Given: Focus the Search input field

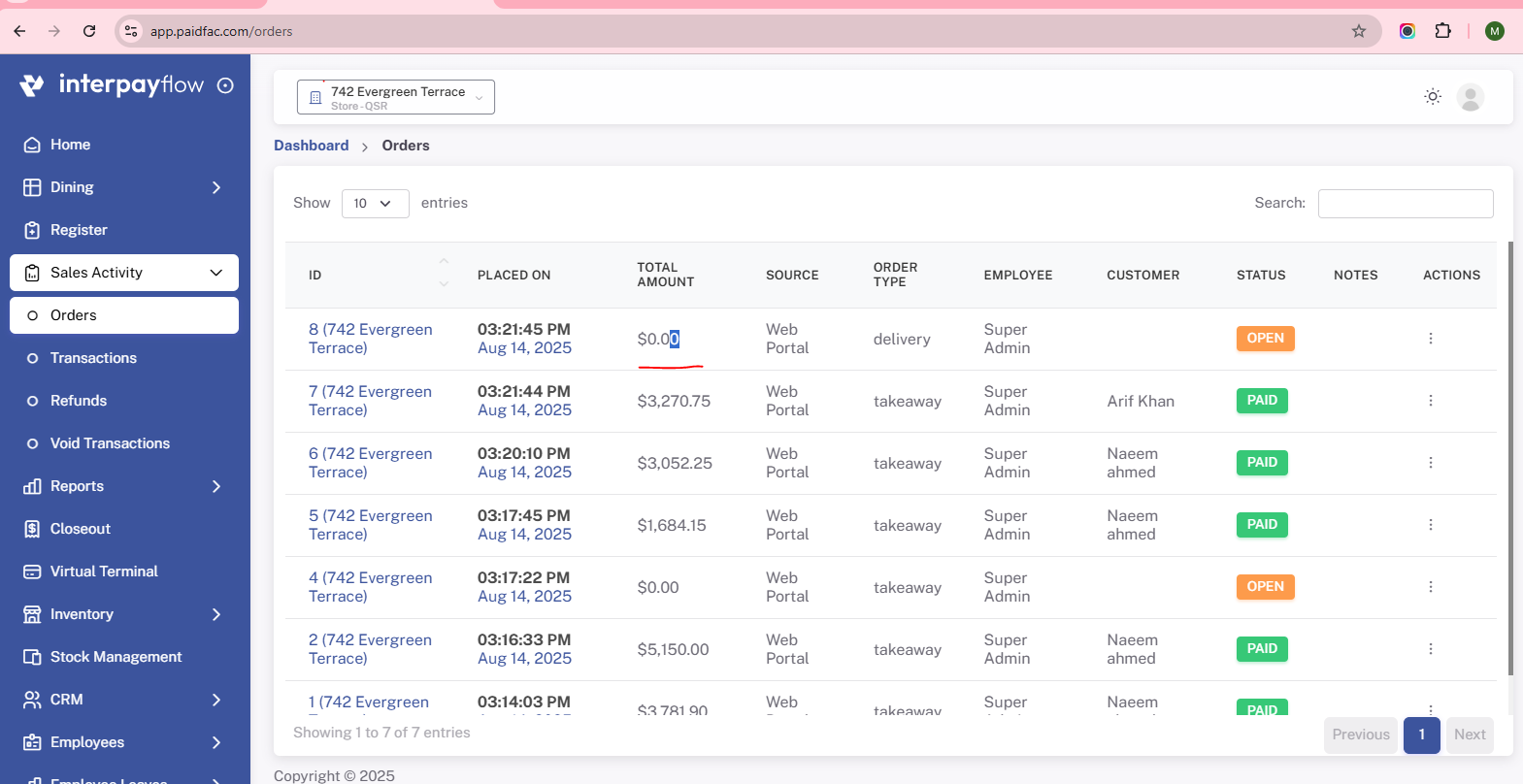Looking at the screenshot, I should click(1406, 204).
